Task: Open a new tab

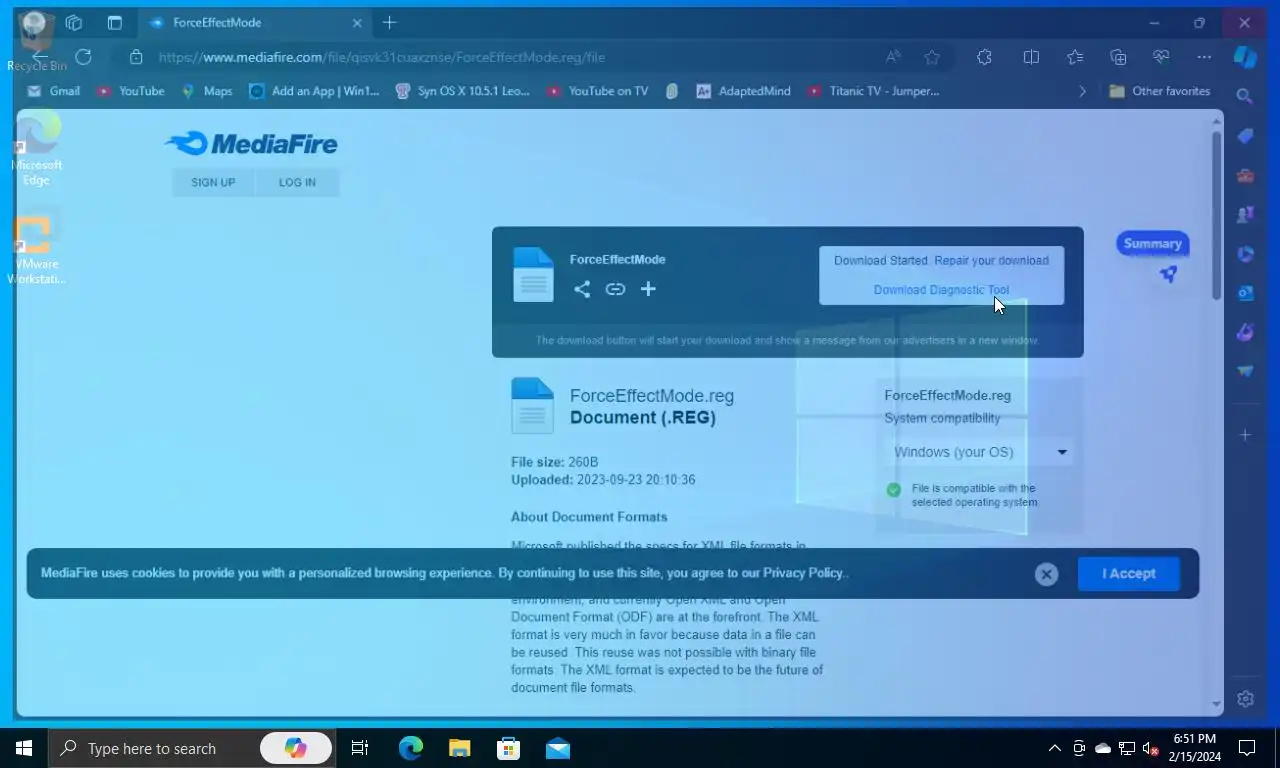Action: (x=390, y=22)
